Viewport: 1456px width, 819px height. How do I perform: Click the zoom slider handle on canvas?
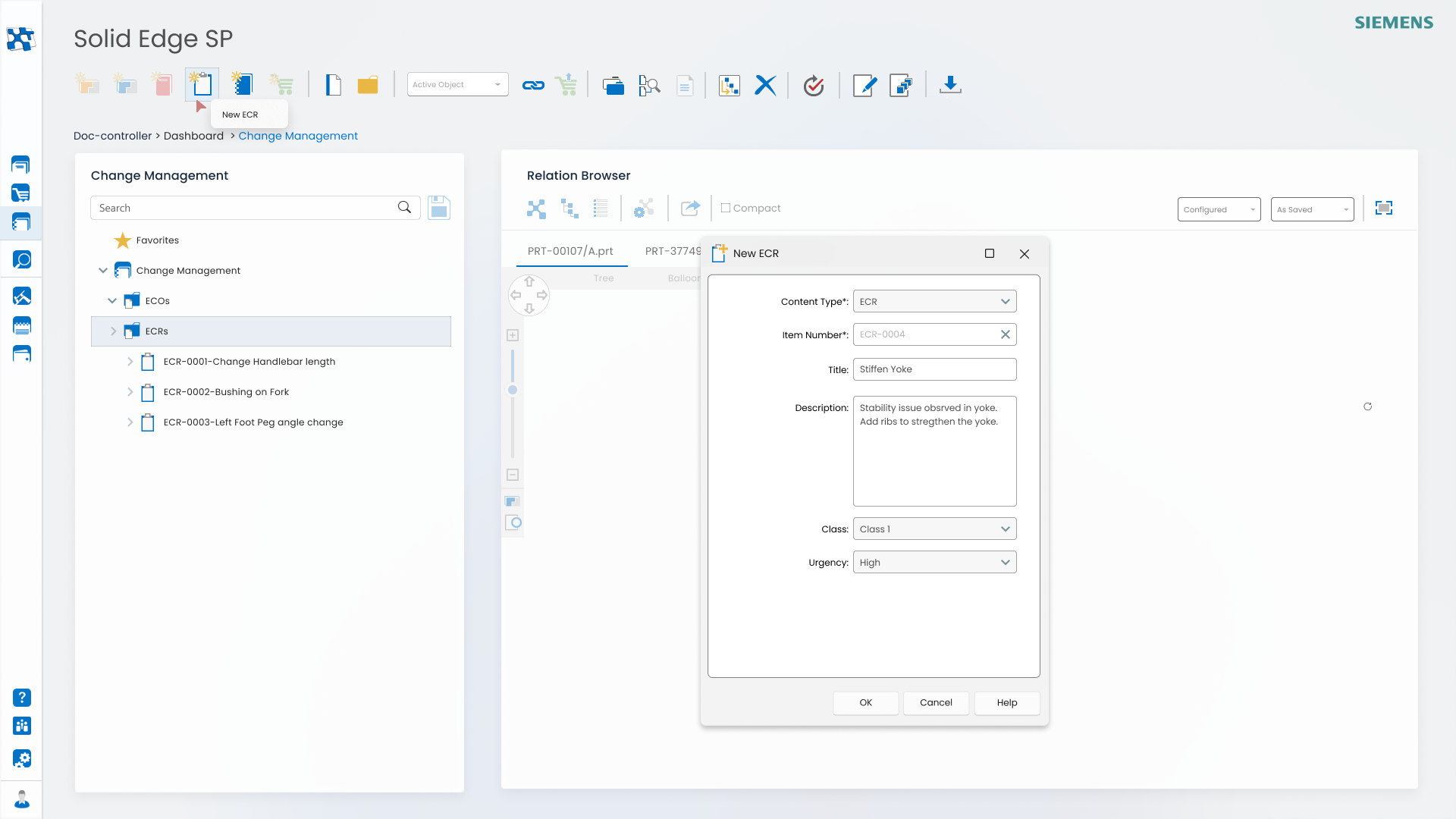click(513, 390)
